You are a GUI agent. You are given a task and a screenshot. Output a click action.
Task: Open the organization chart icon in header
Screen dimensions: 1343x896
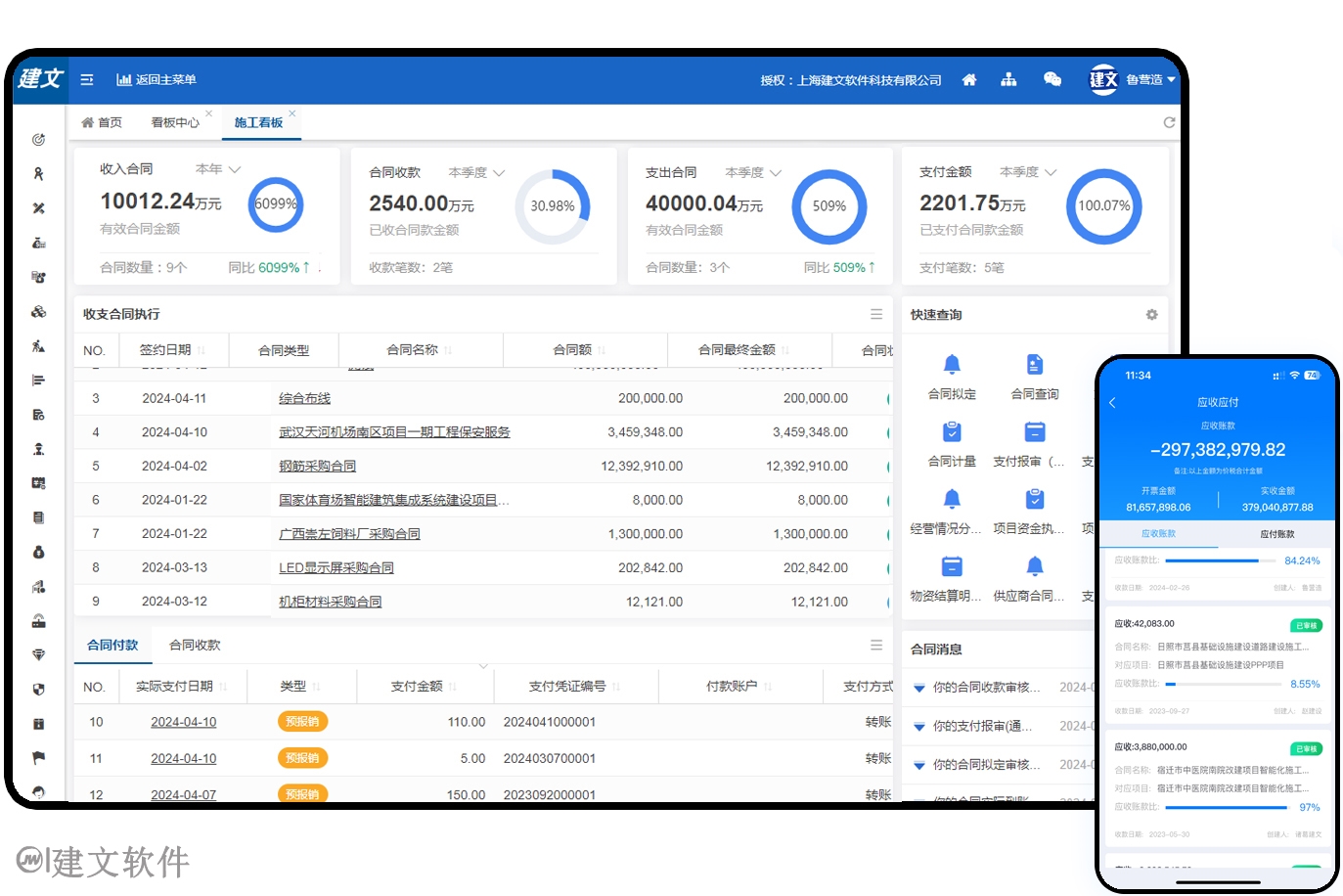click(1008, 80)
